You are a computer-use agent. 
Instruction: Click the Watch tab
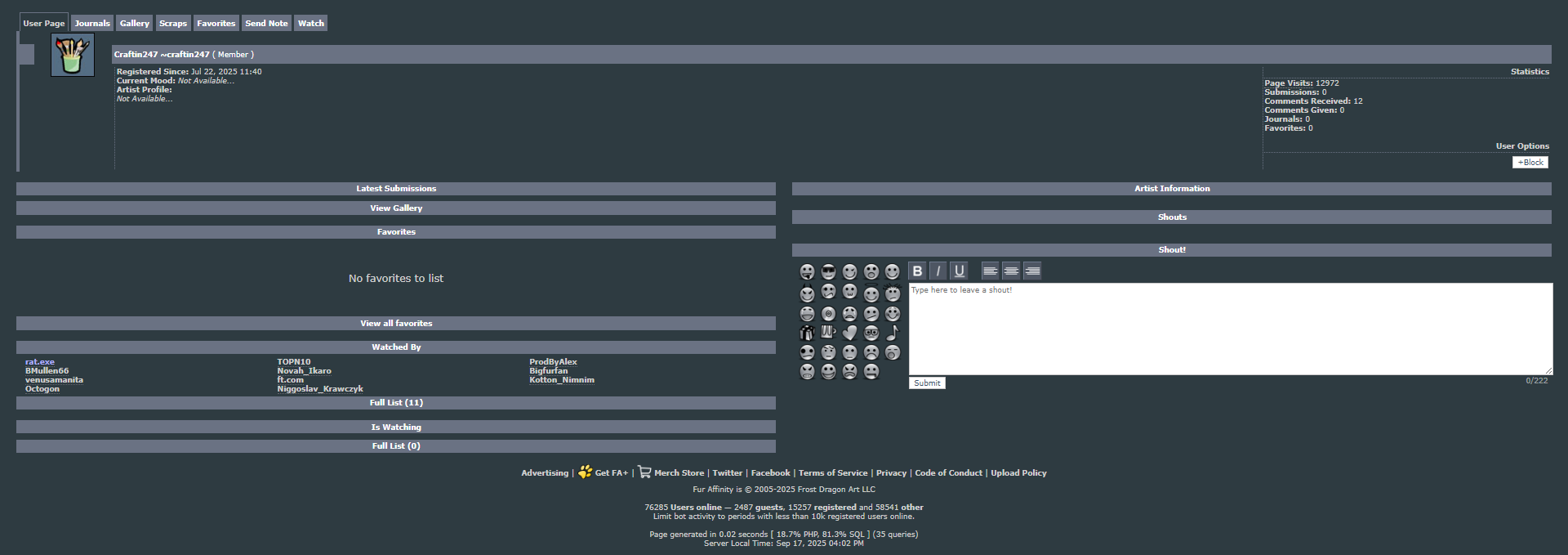coord(310,23)
